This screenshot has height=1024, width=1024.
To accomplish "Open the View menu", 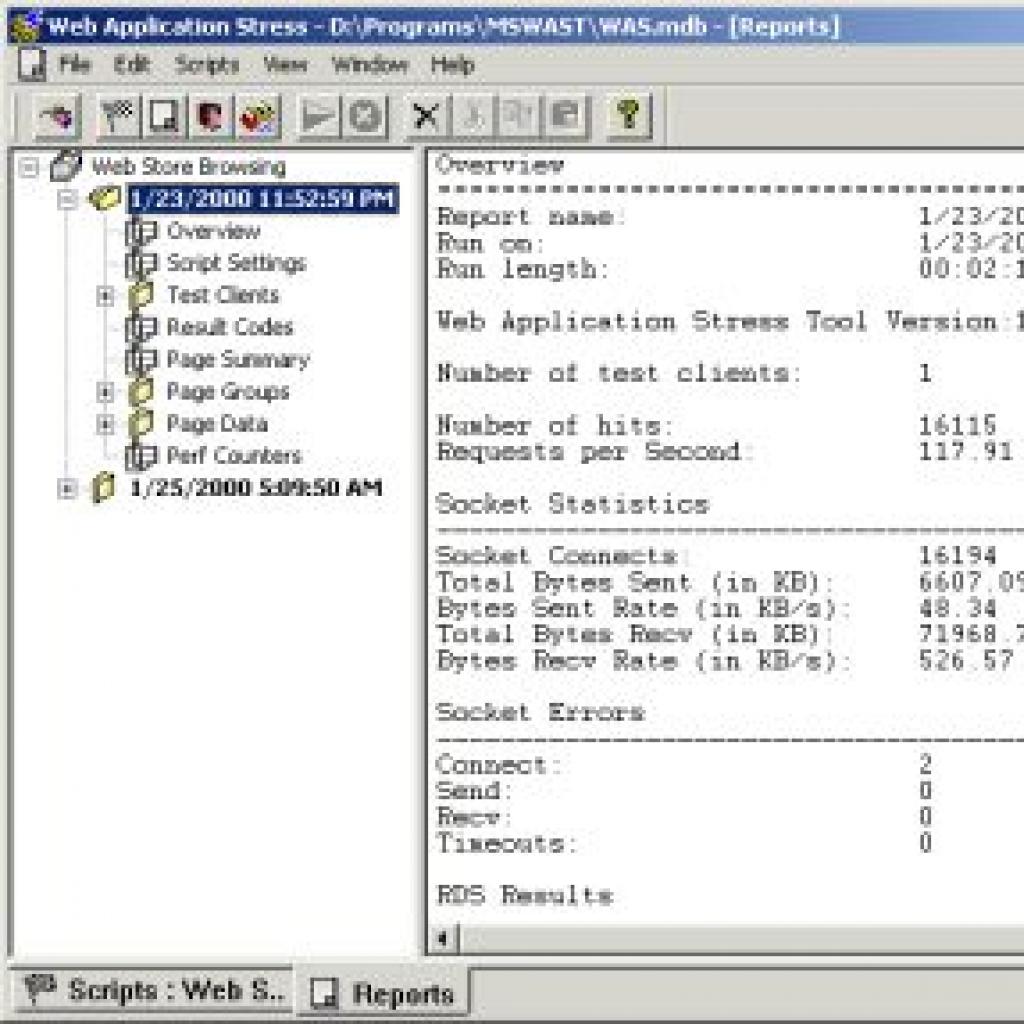I will [x=285, y=65].
